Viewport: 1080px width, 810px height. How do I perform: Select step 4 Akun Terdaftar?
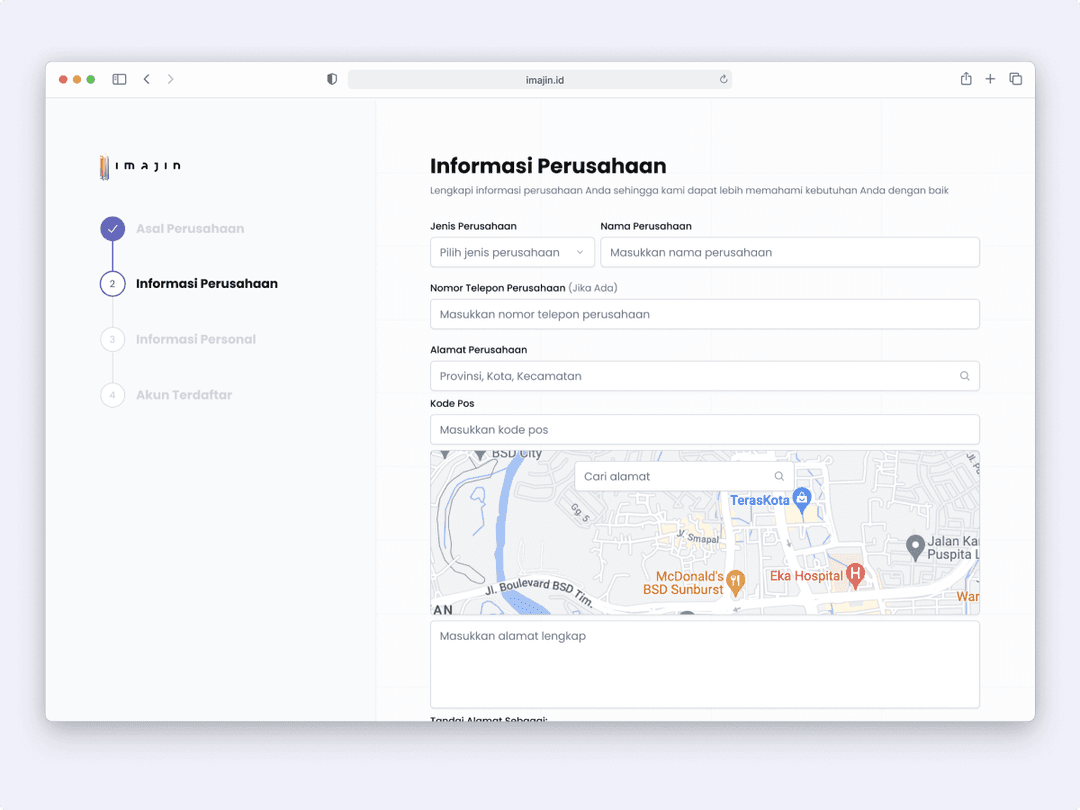[183, 395]
